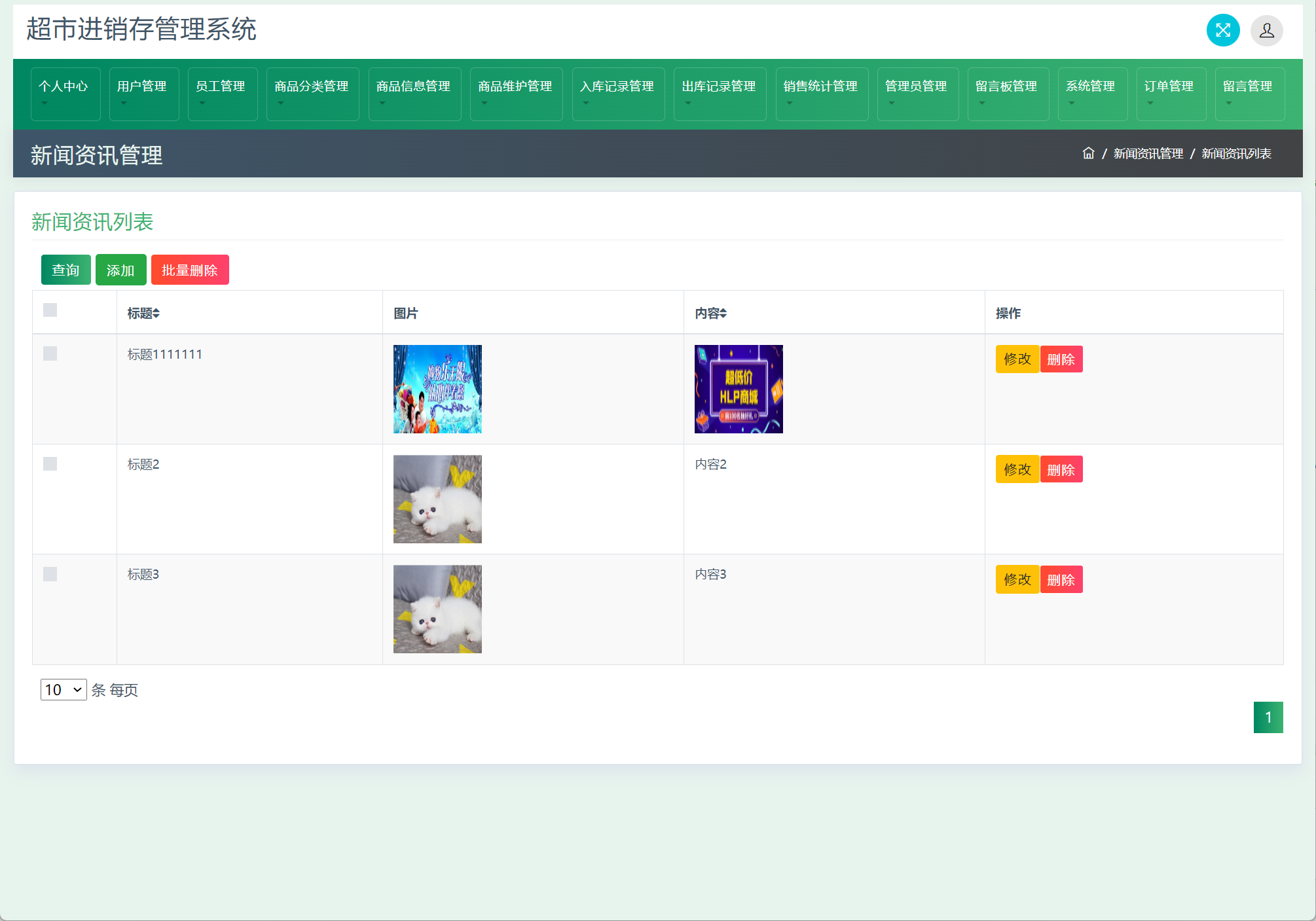Click 修改 button for 标题2 row
The height and width of the screenshot is (921, 1316).
click(x=1017, y=469)
